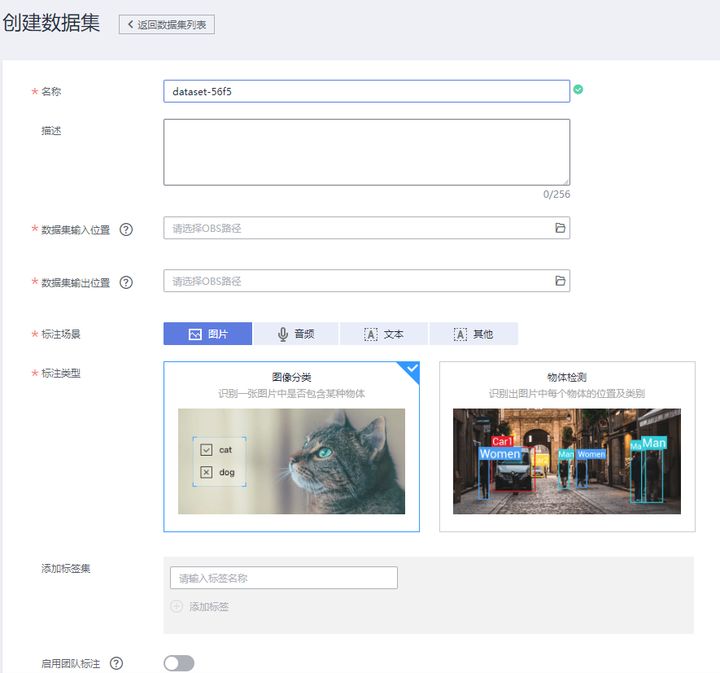Focus the 描述 description text area

coord(366,152)
